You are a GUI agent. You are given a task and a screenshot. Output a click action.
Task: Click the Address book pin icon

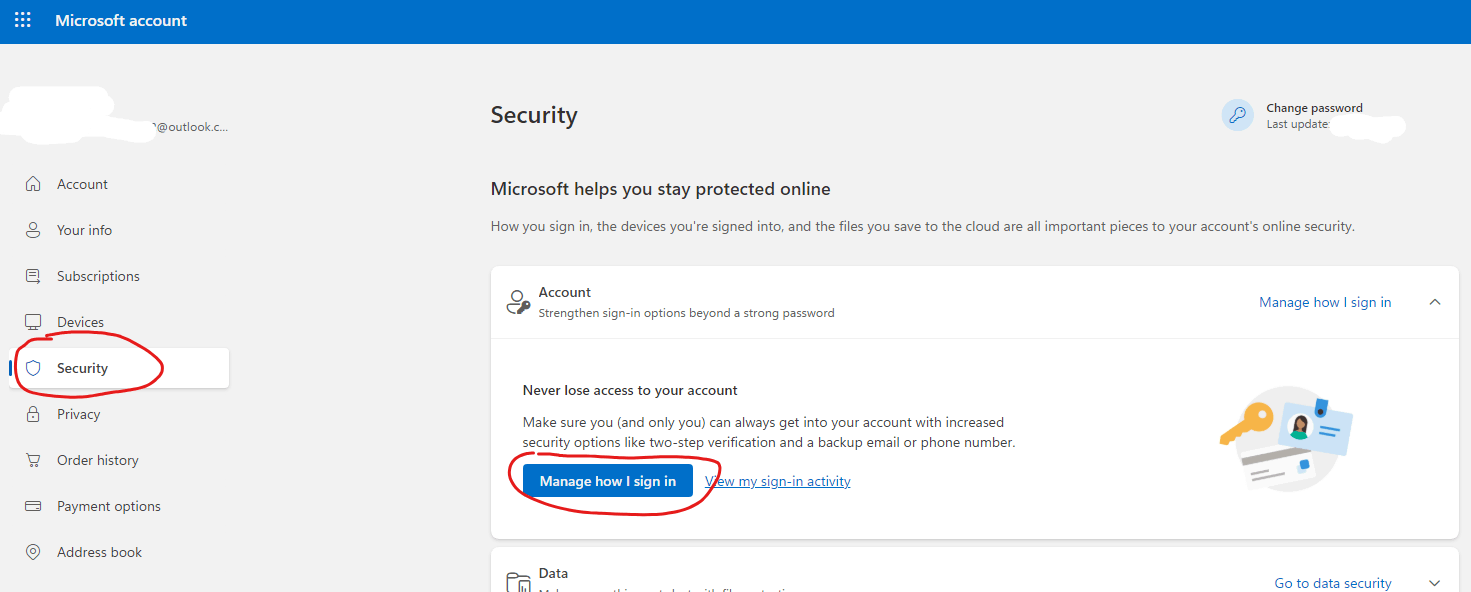coord(33,551)
